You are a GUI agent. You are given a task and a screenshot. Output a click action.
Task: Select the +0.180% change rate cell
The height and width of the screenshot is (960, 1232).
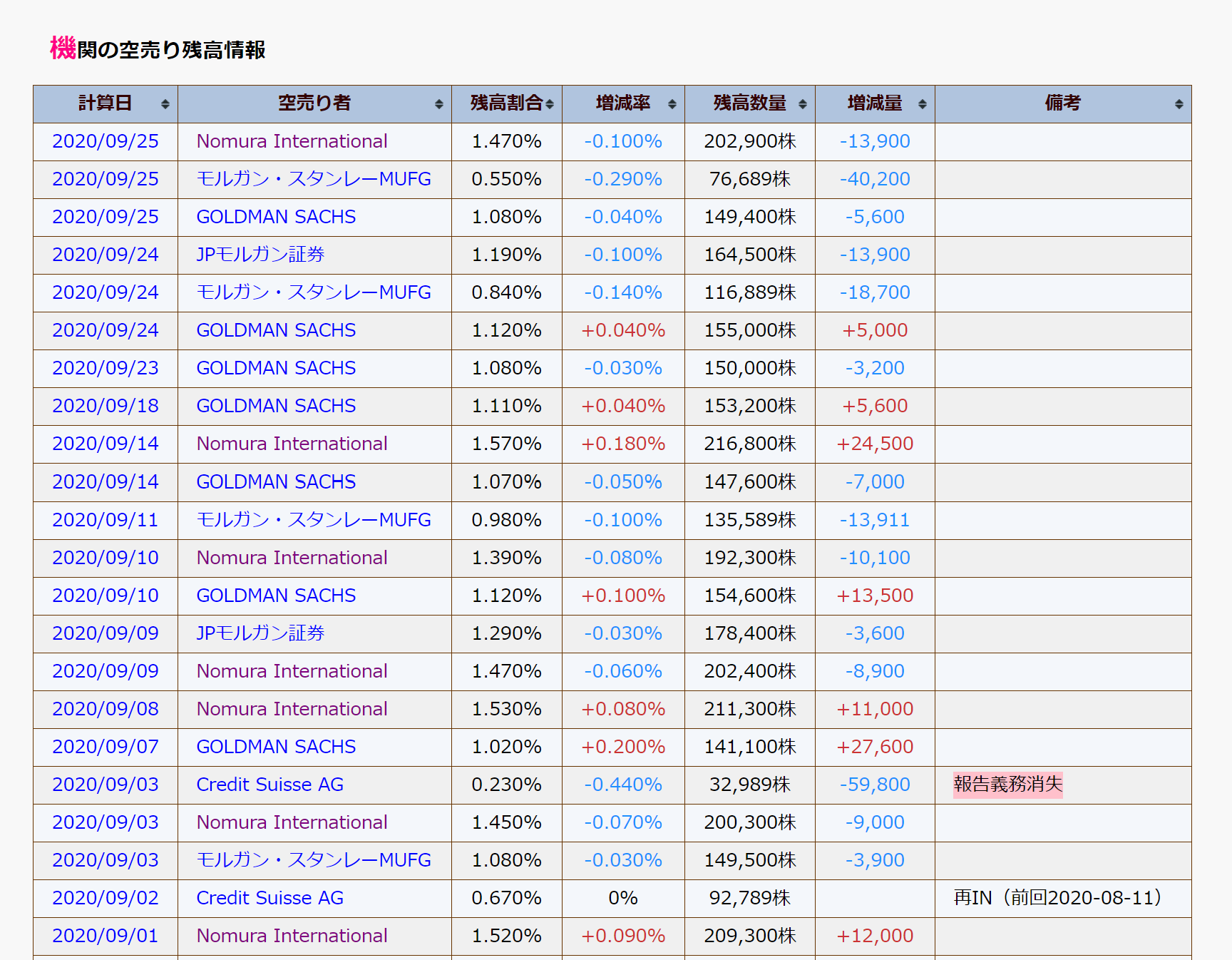point(623,444)
